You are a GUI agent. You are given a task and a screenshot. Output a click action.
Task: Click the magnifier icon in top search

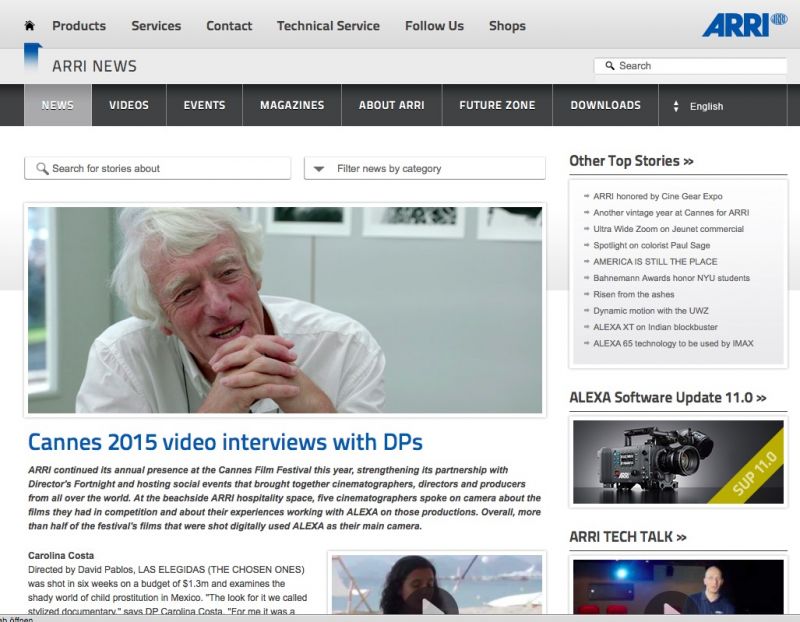[610, 66]
